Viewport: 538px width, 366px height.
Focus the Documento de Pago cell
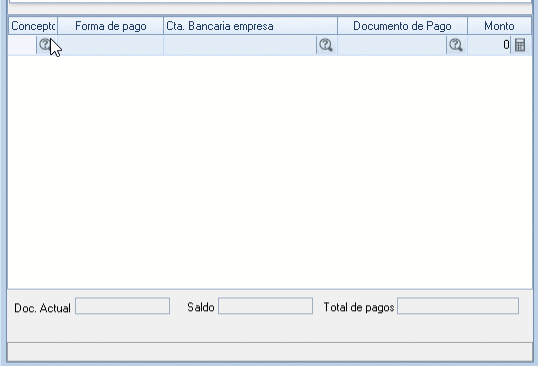tap(392, 45)
